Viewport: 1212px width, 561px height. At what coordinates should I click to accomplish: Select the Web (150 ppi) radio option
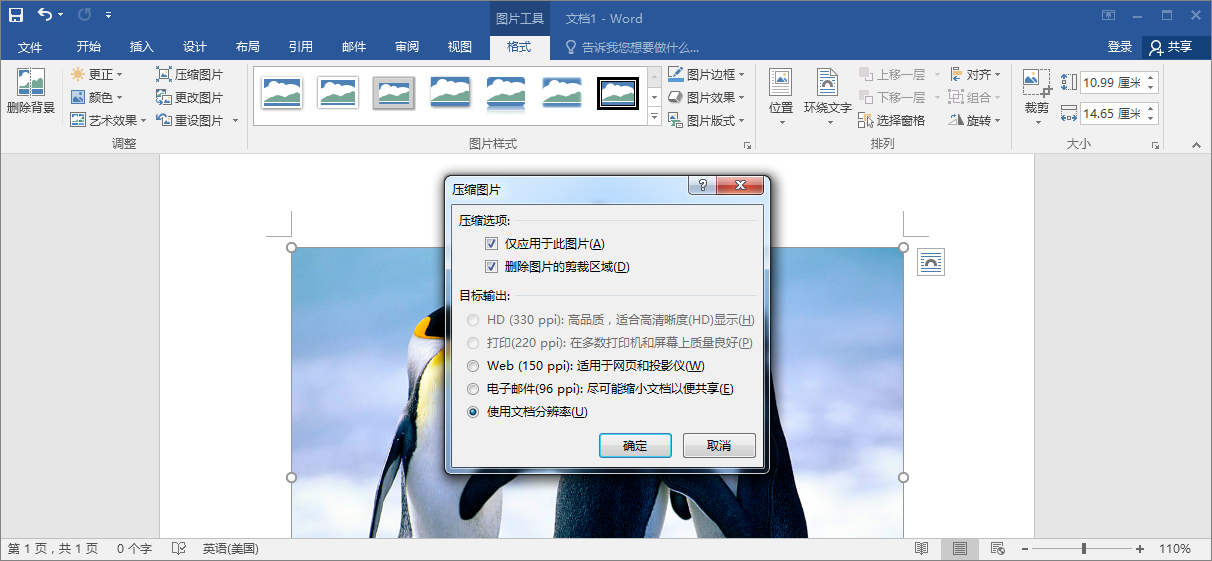tap(473, 366)
